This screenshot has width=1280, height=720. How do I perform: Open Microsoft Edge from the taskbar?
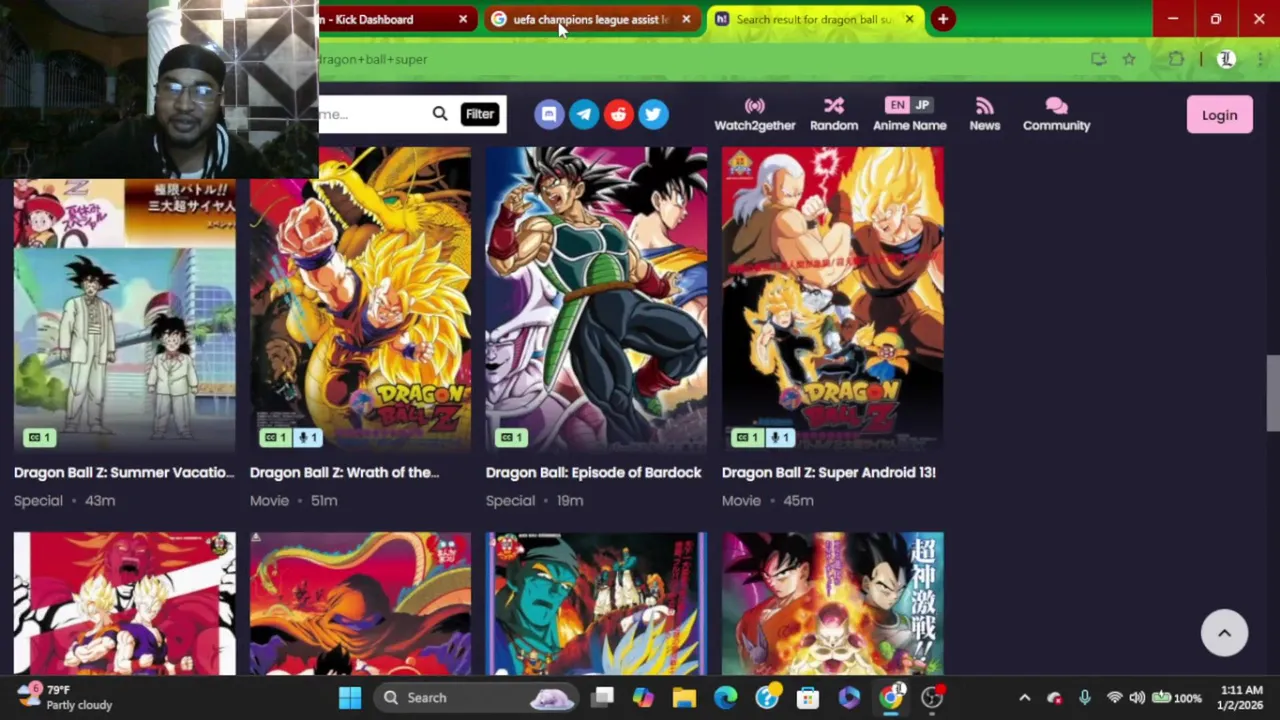pos(725,697)
